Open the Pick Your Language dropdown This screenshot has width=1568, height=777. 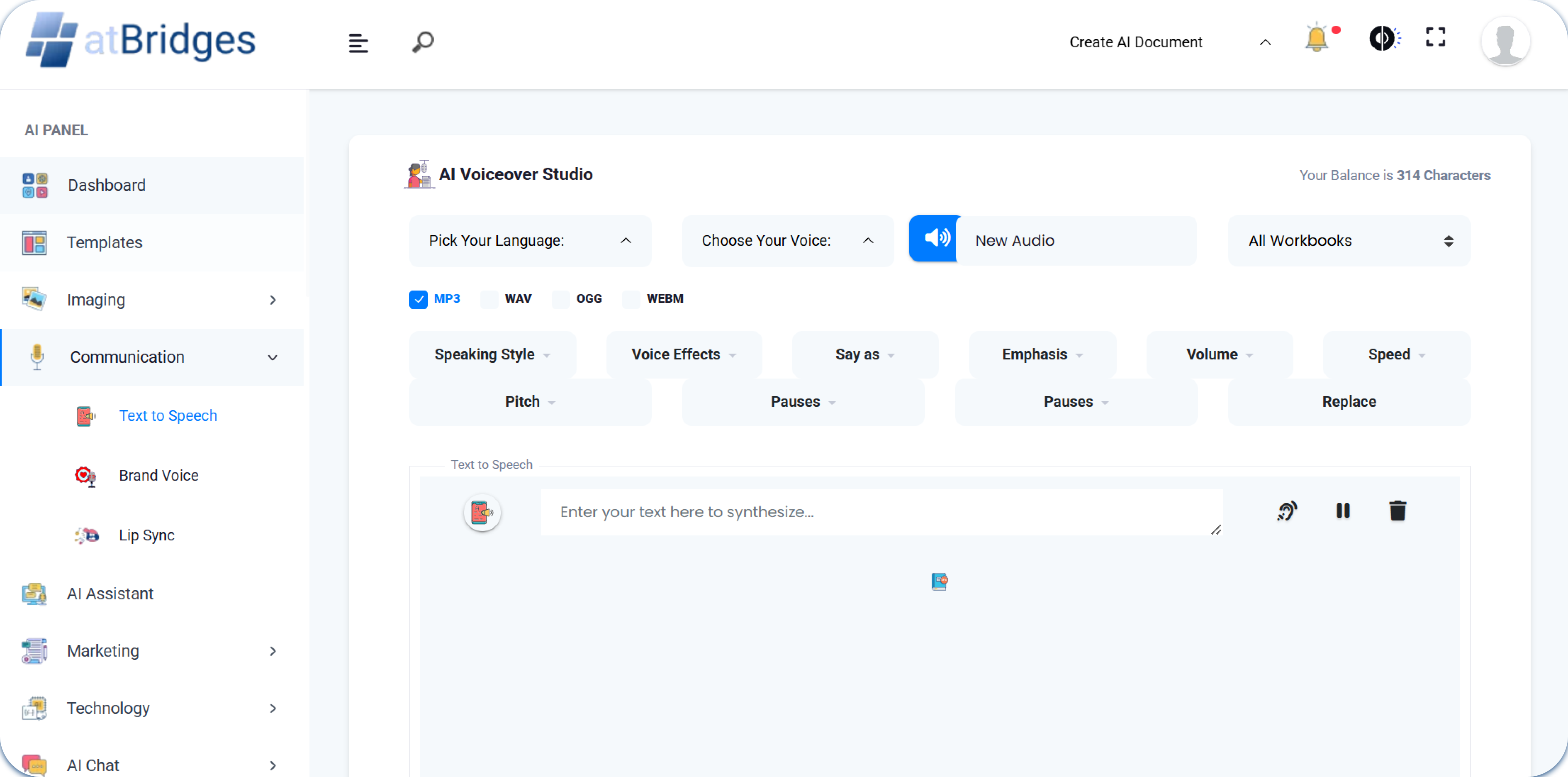pos(530,240)
